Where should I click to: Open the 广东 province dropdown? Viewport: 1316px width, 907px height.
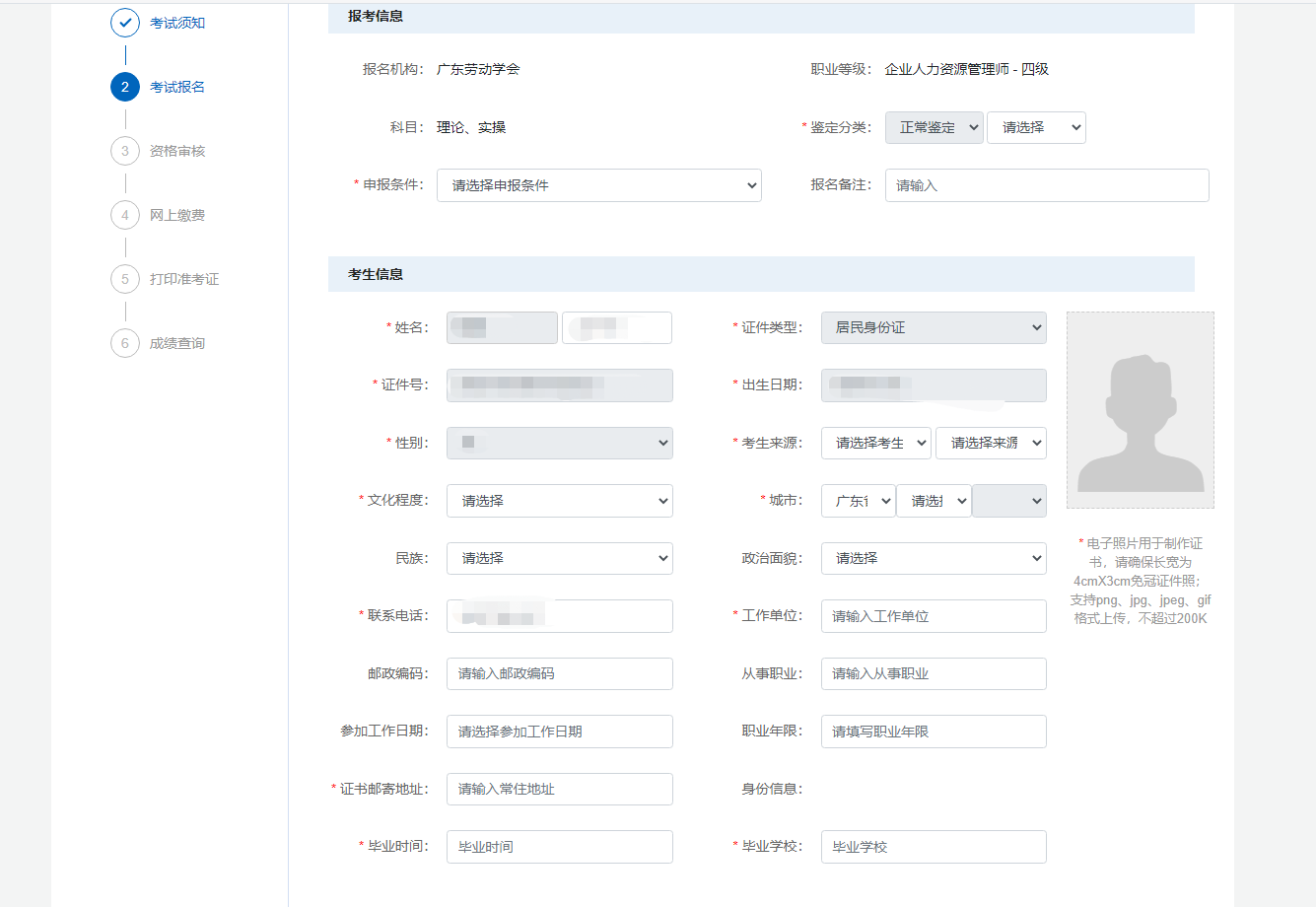[859, 501]
